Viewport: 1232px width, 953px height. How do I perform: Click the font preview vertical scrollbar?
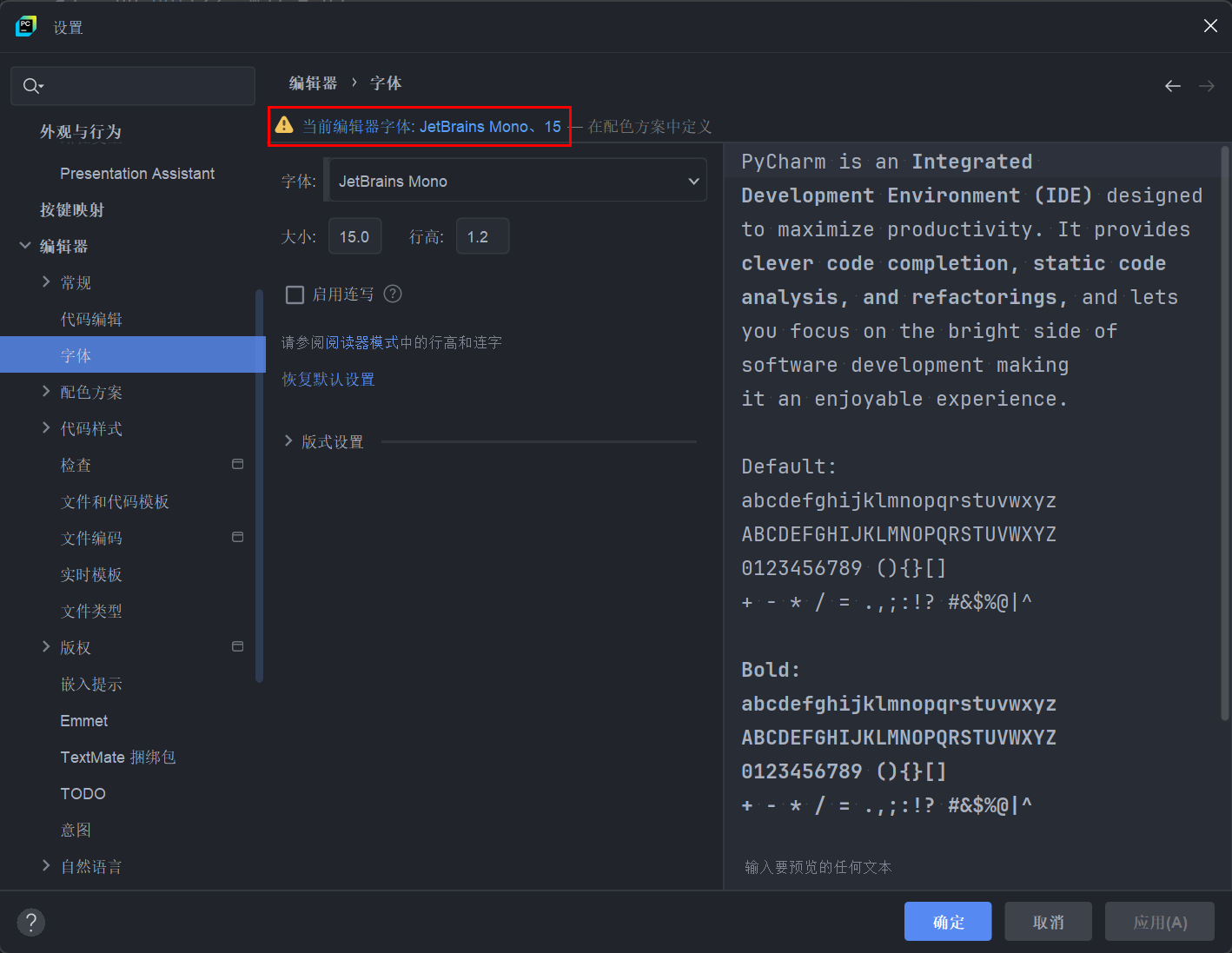tap(1225, 433)
